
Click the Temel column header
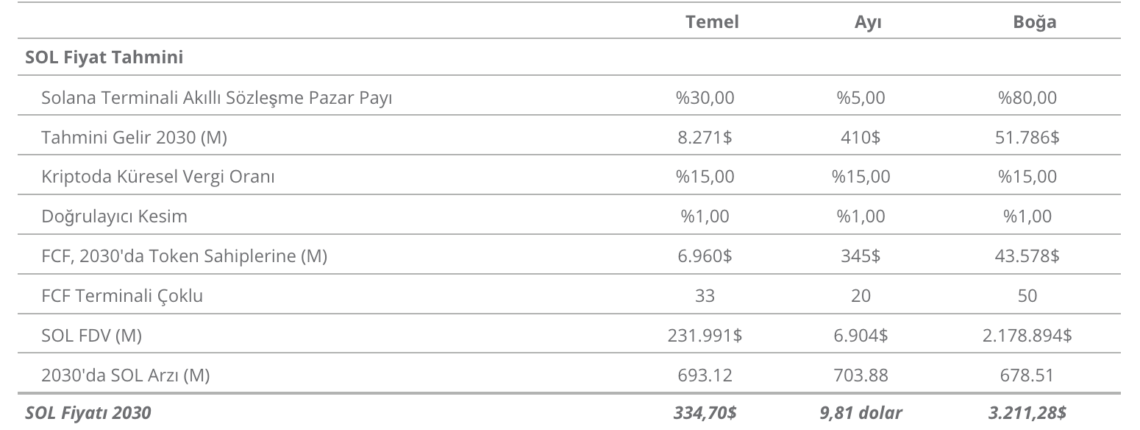point(712,22)
